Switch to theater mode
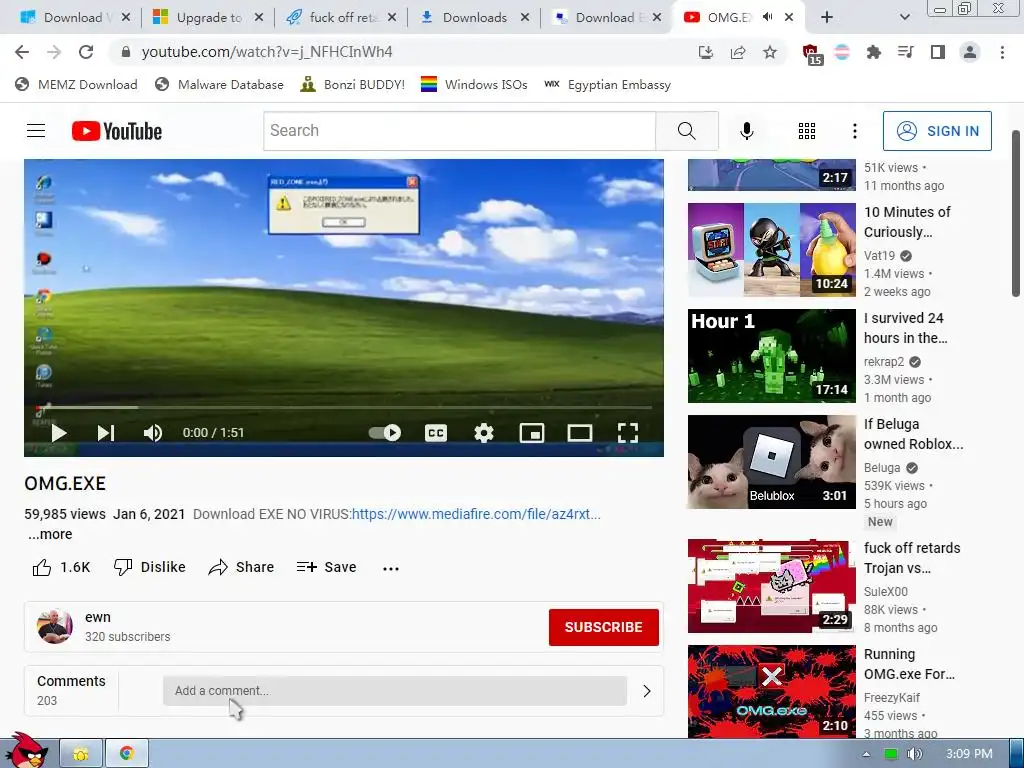Screen dimensions: 1024x768 click(x=579, y=432)
